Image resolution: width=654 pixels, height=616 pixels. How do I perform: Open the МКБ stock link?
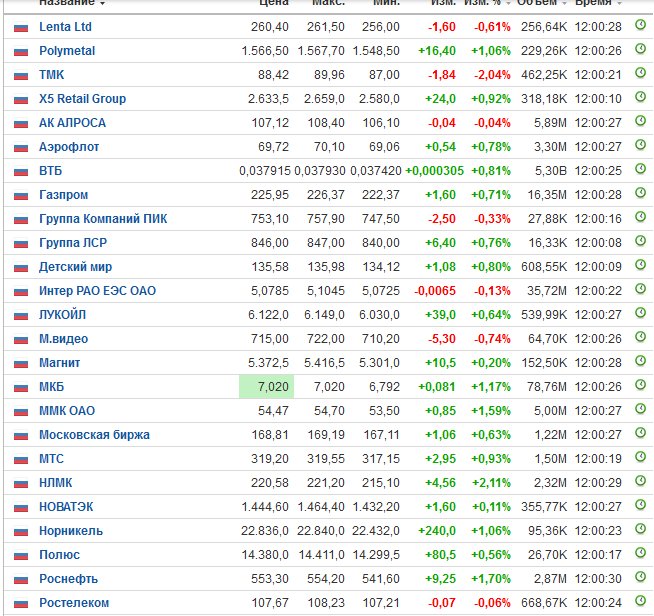tap(52, 387)
